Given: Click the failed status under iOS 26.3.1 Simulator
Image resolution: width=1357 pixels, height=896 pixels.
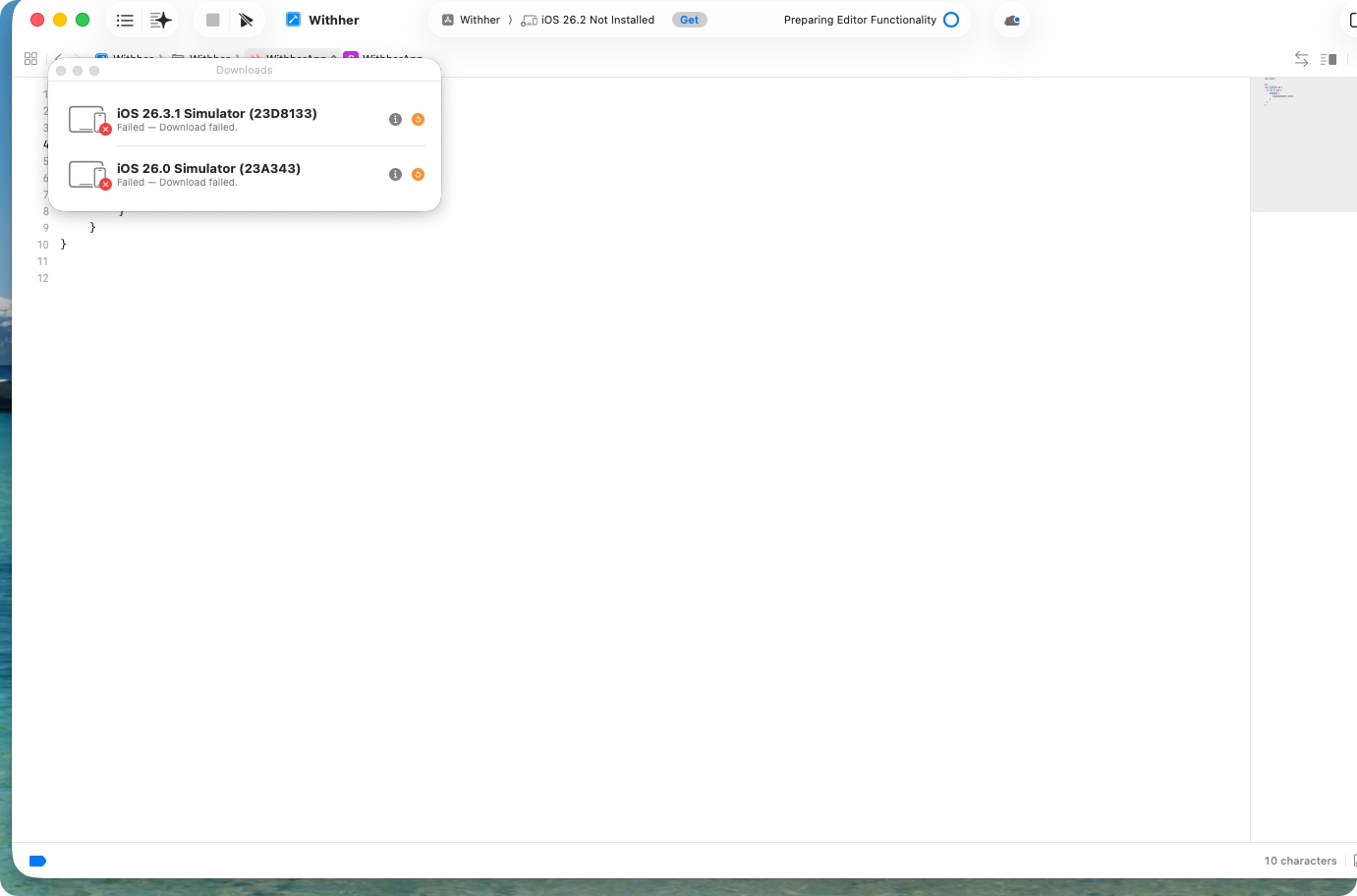Looking at the screenshot, I should (x=177, y=128).
